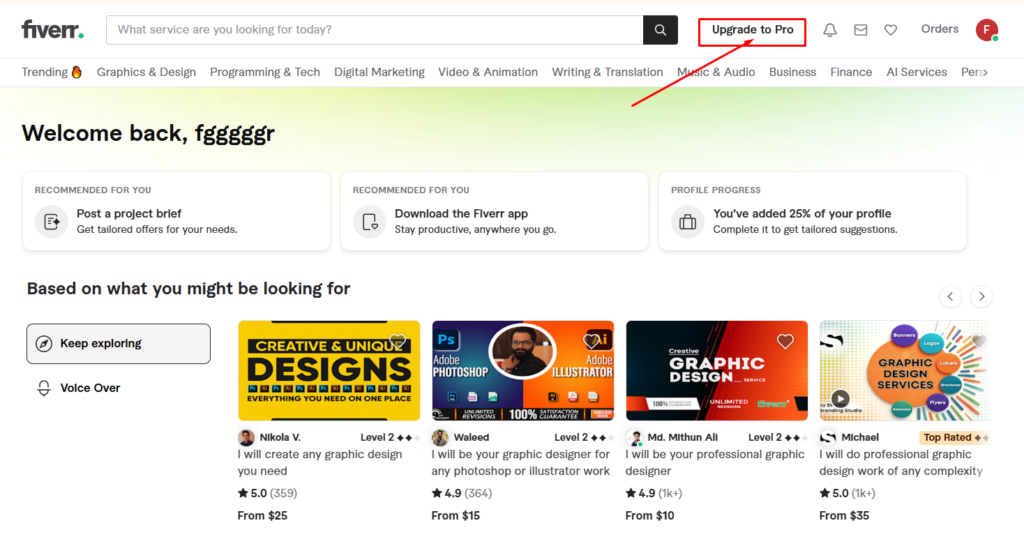Open Download the Fiverr app card
1024x537 pixels.
[x=494, y=211]
